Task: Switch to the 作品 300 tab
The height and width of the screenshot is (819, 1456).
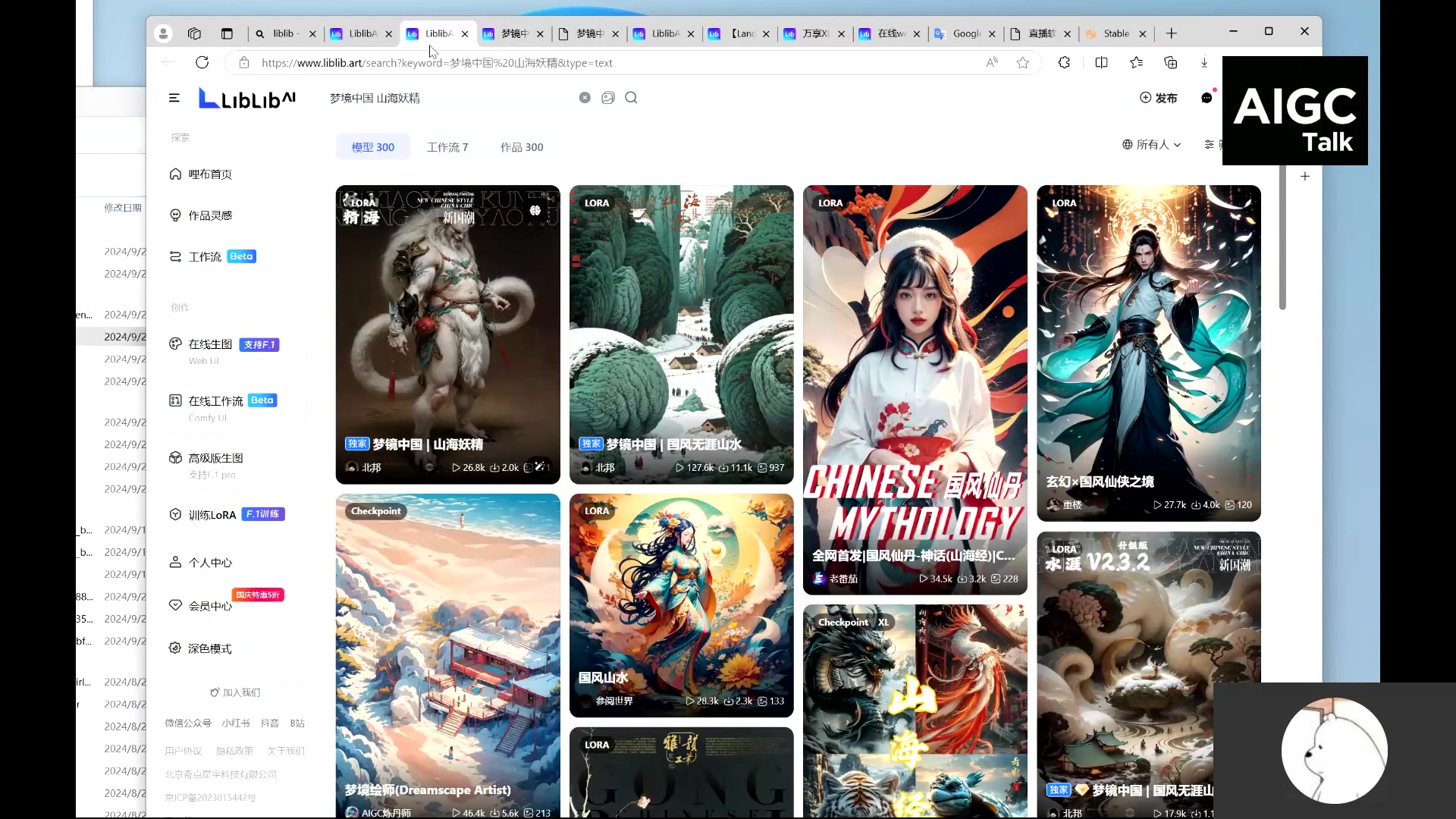Action: coord(521,146)
